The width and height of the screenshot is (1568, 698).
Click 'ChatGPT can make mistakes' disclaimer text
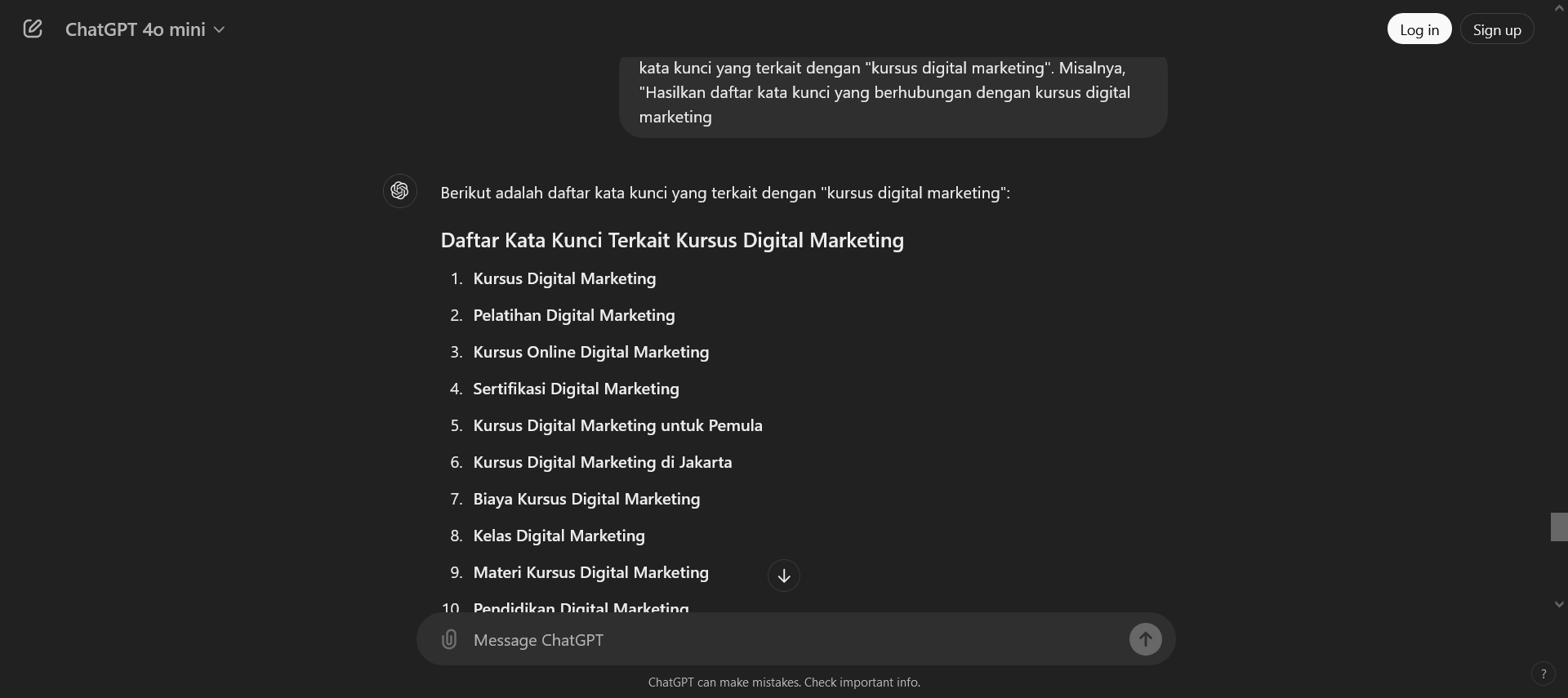(784, 682)
